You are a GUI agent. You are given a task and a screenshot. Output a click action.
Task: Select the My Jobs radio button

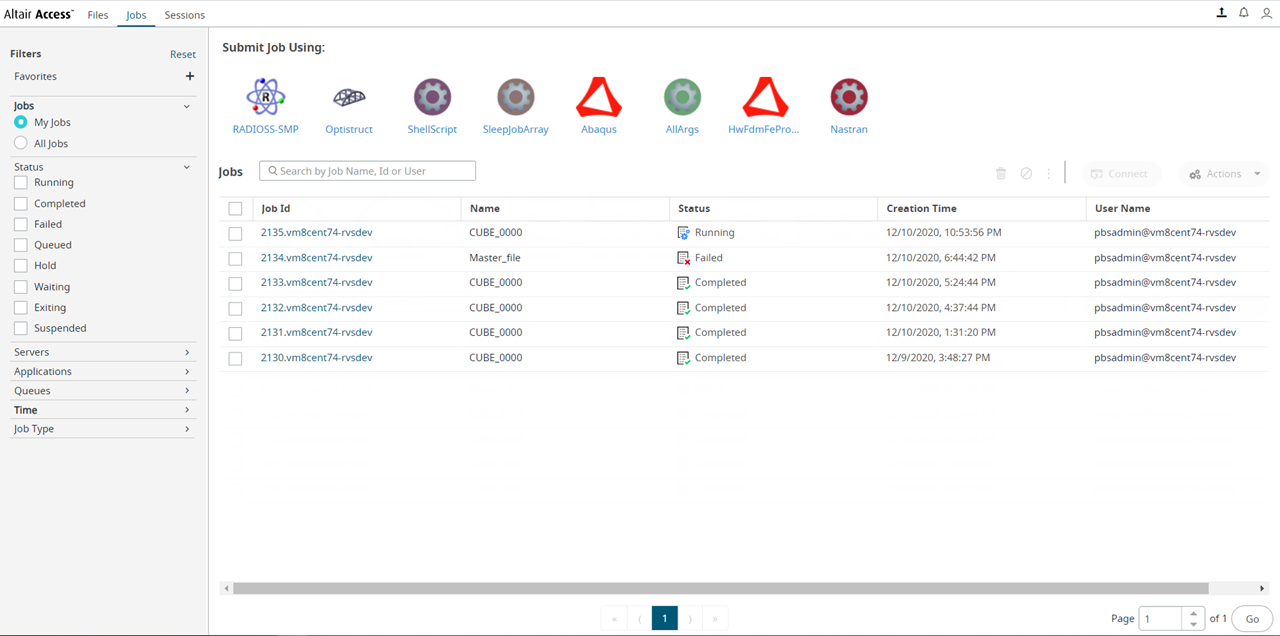pos(21,122)
